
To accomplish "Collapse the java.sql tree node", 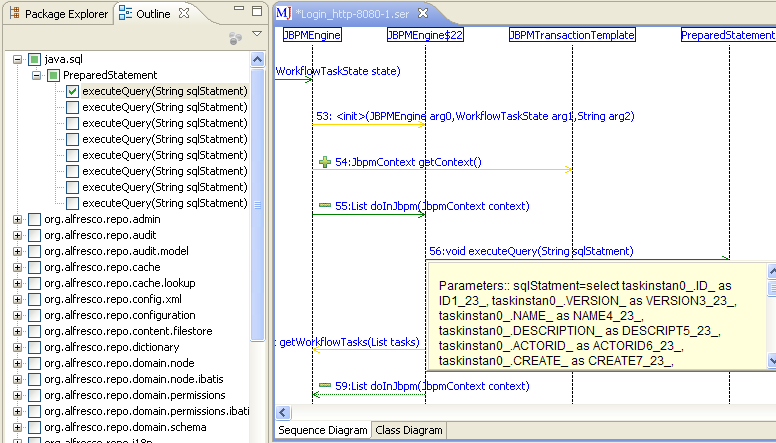I will pyautogui.click(x=18, y=59).
